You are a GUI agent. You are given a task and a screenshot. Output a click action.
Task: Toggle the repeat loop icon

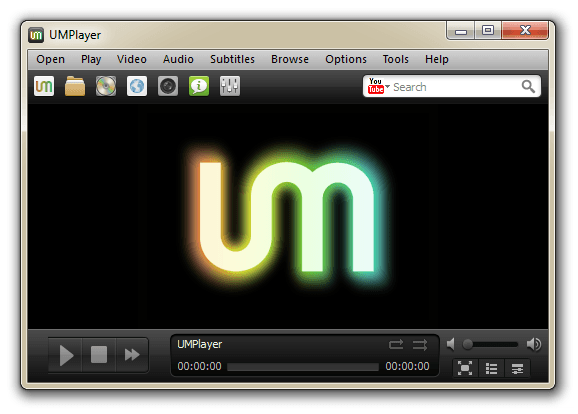point(396,345)
